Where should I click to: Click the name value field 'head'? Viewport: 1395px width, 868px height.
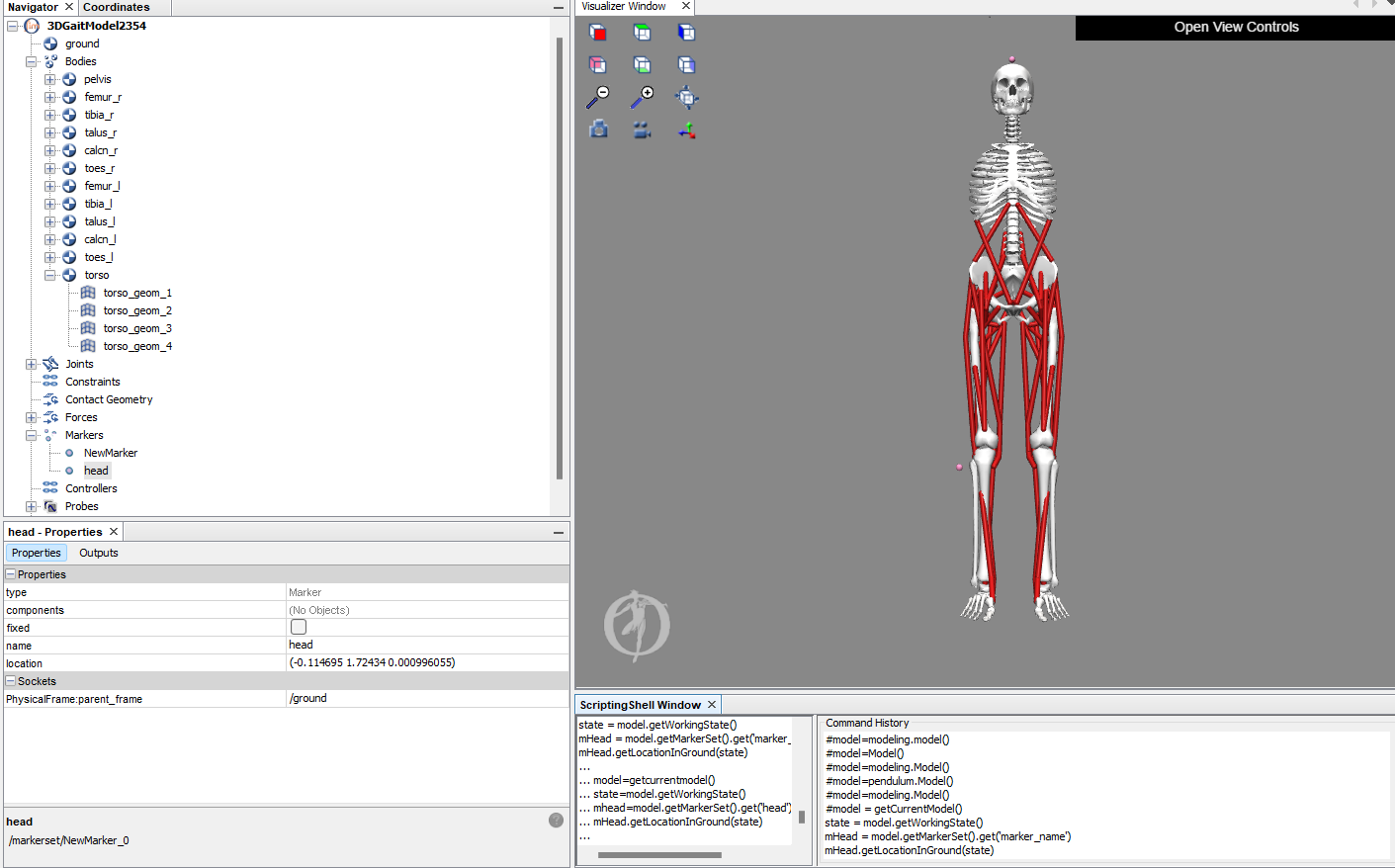point(427,645)
